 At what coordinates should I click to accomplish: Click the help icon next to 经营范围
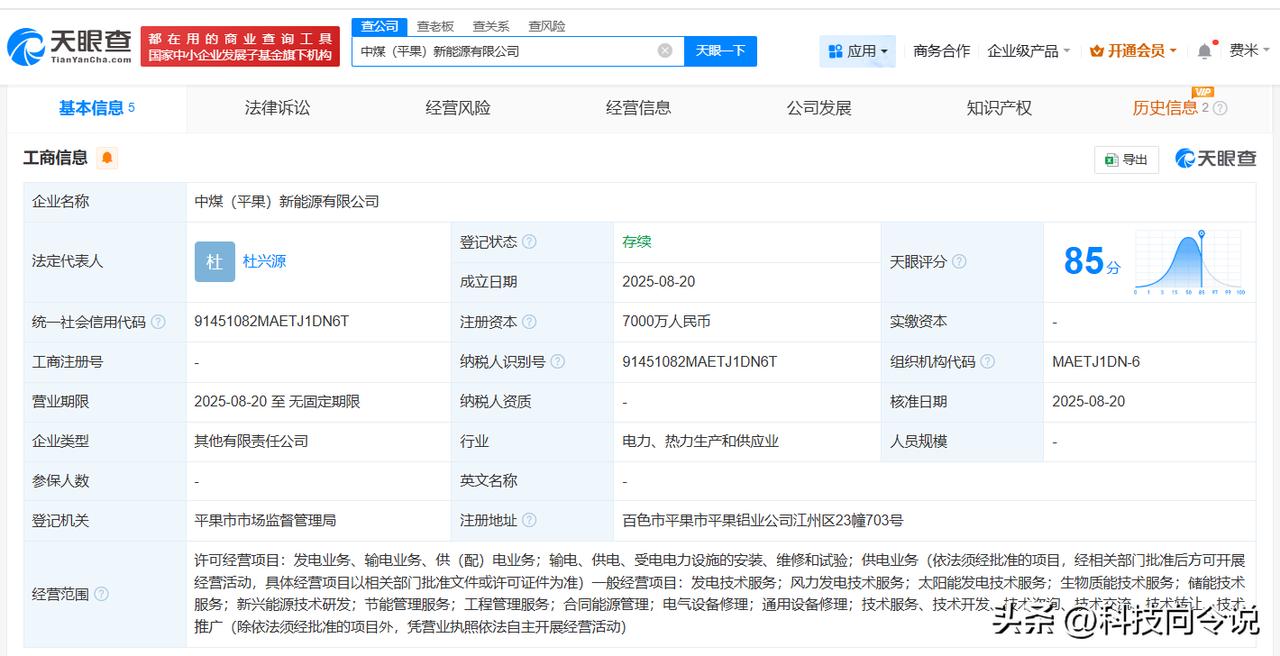pos(101,594)
